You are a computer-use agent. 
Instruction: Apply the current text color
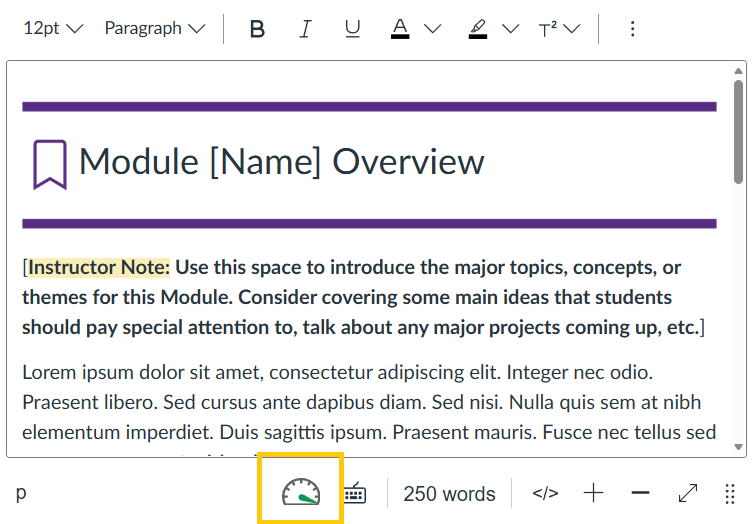(x=400, y=29)
